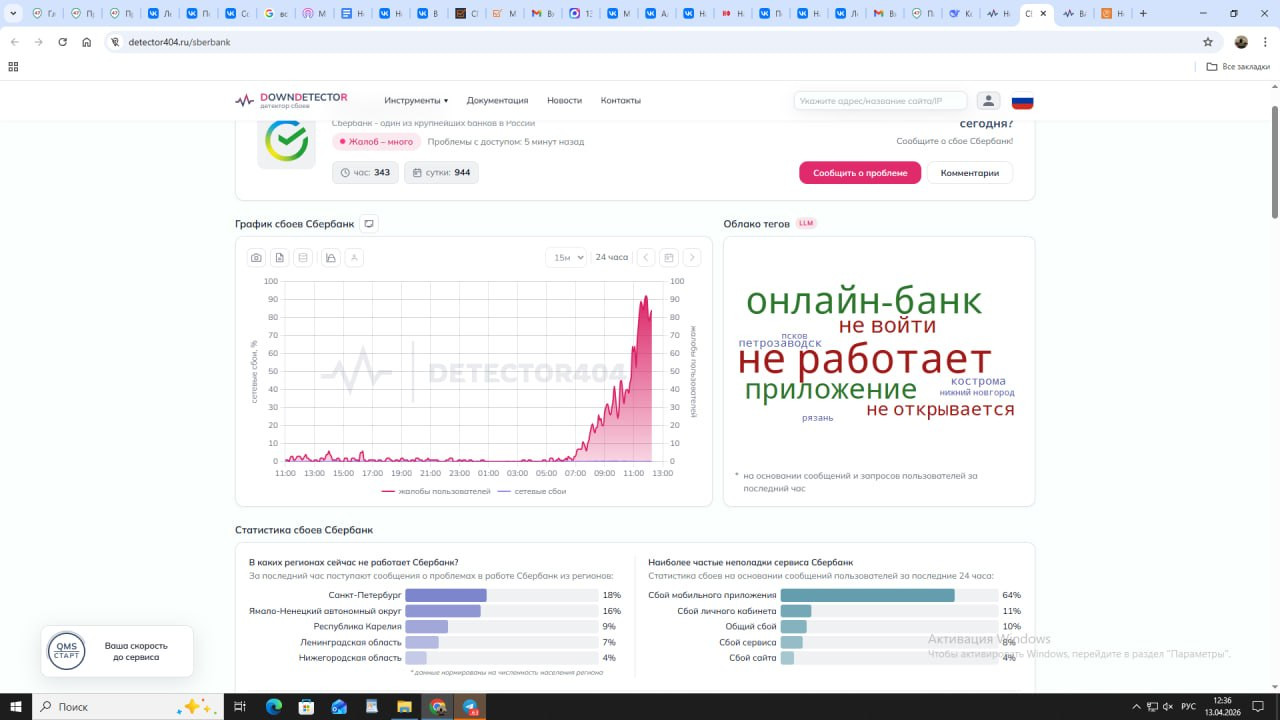Expand the Инструменты menu
The width and height of the screenshot is (1280, 720).
(x=416, y=101)
